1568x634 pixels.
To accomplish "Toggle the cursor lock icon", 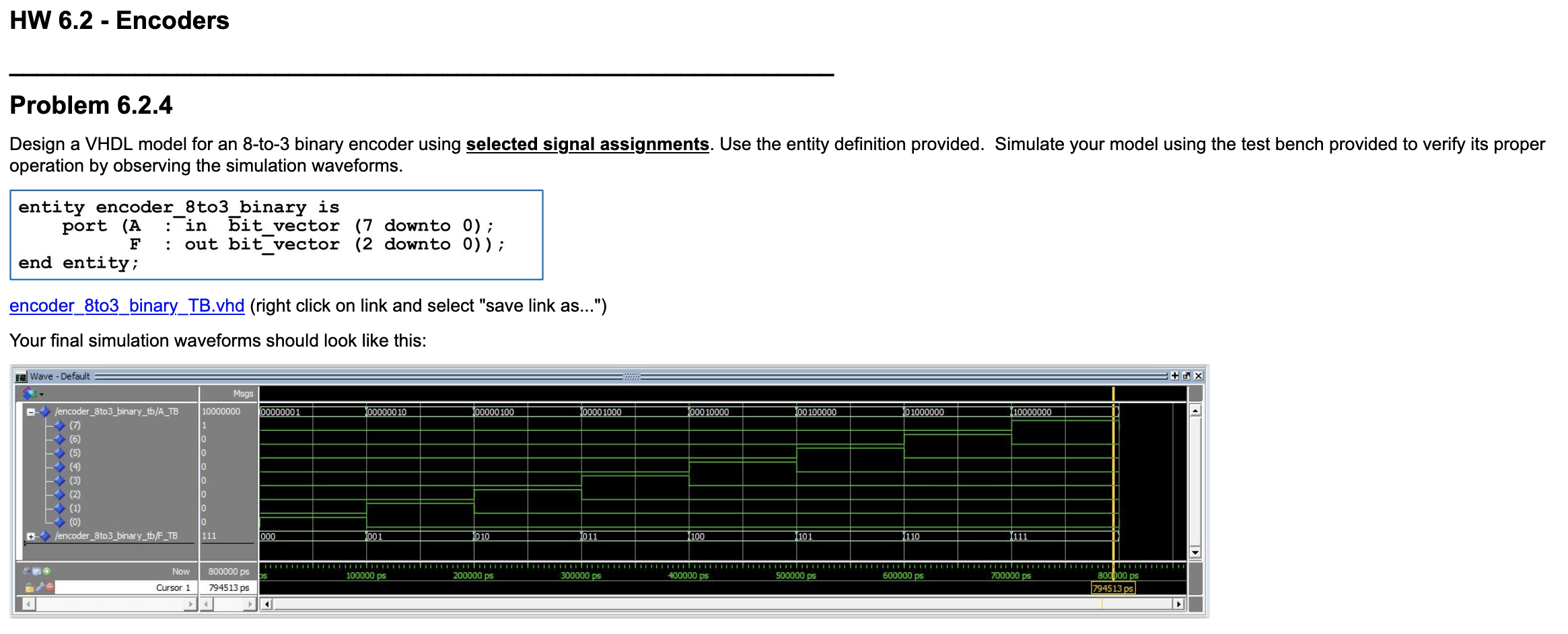I will pos(30,588).
